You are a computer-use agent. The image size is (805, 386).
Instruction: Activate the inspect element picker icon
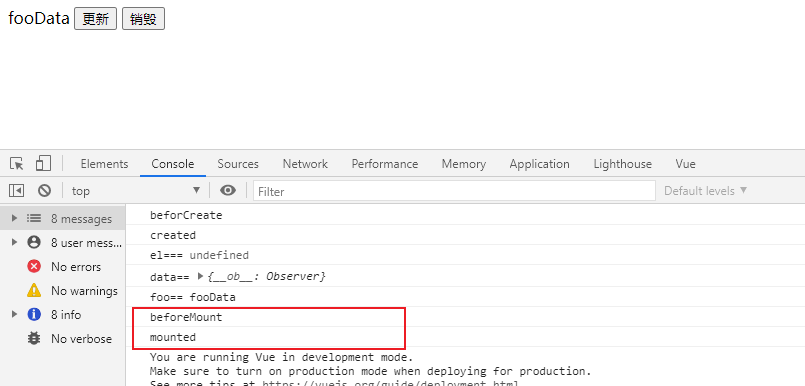[x=16, y=164]
